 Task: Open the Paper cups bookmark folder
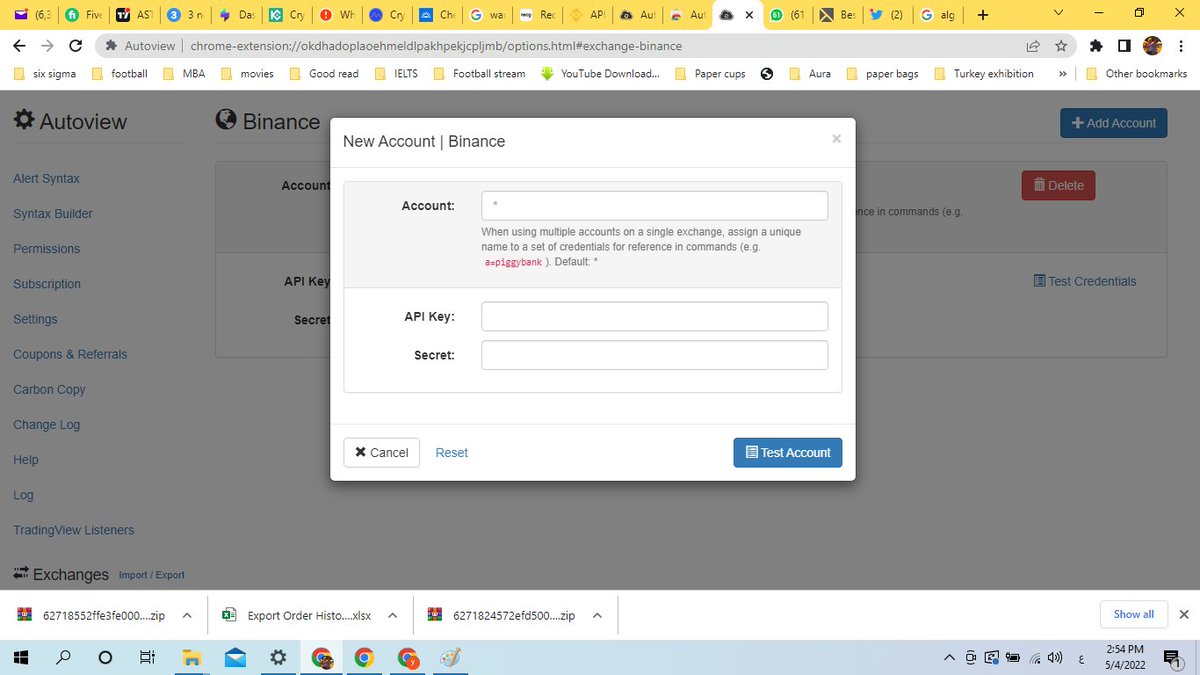click(710, 73)
